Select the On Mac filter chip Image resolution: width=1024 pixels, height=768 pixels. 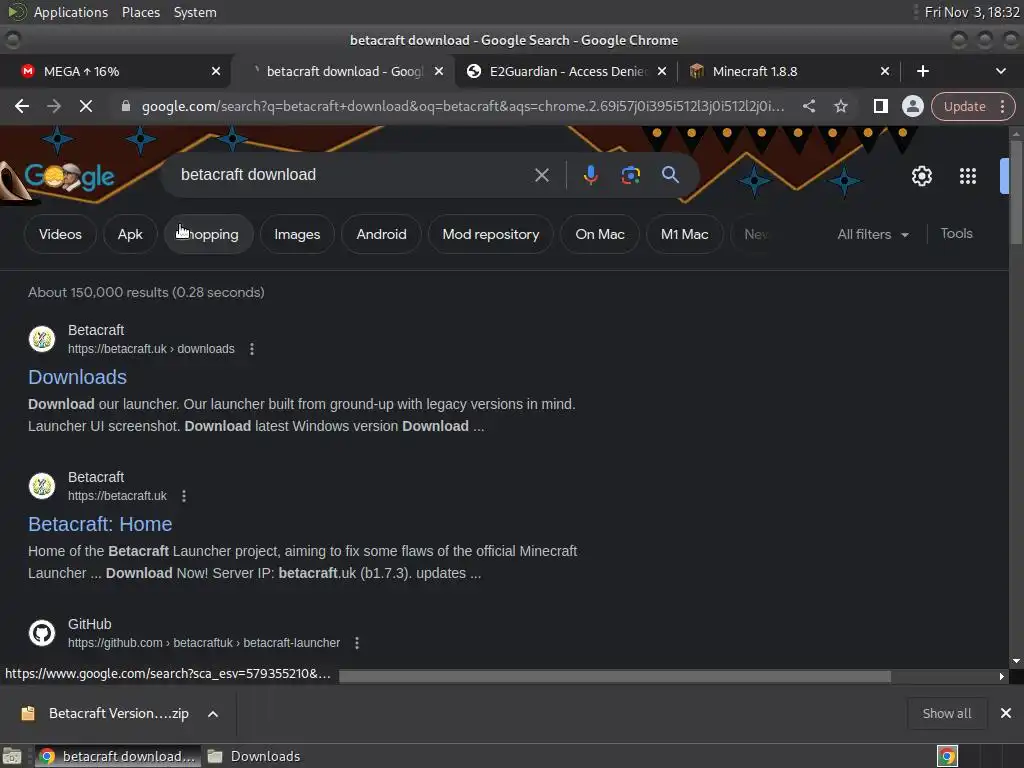click(600, 234)
